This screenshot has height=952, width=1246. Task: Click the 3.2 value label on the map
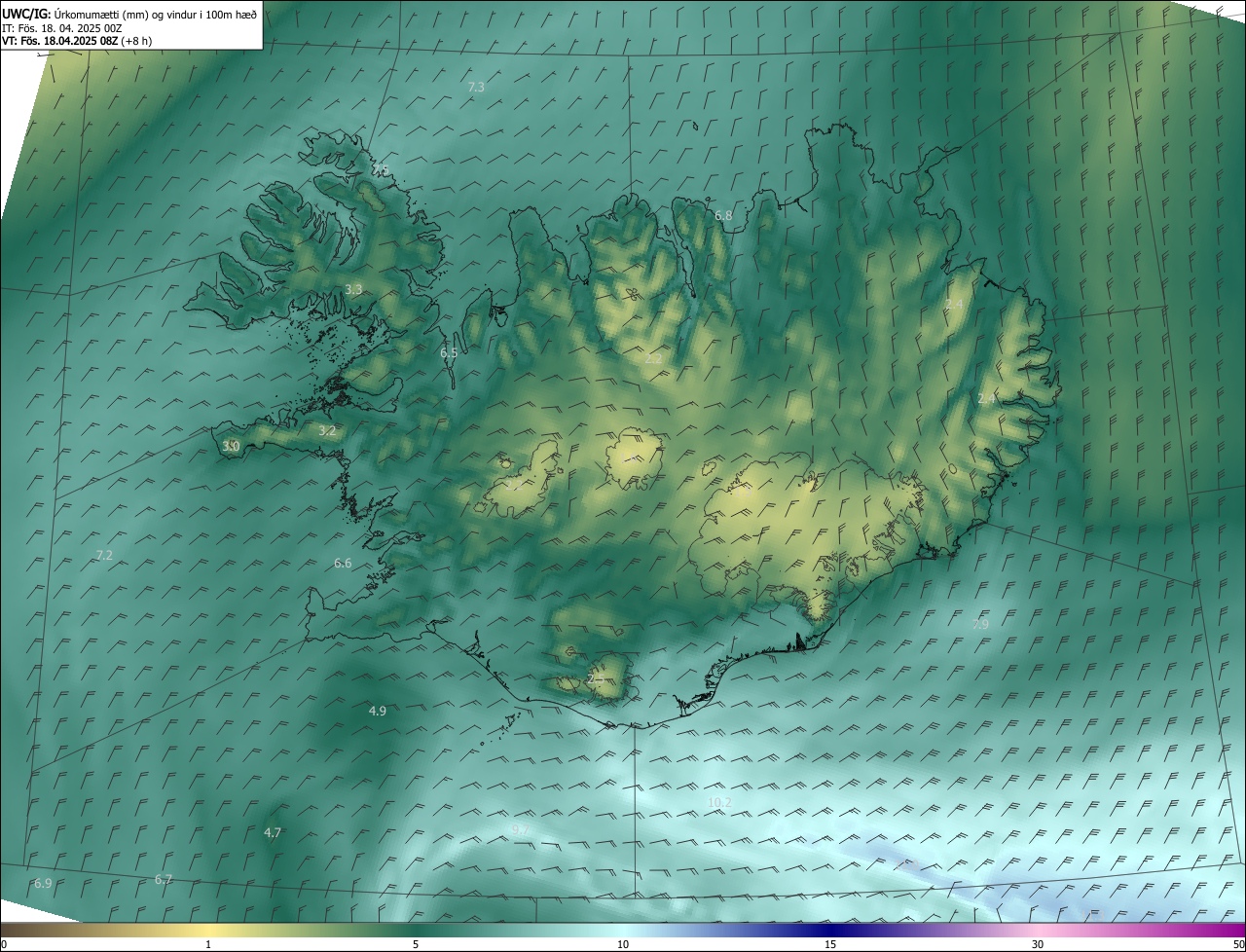pyautogui.click(x=327, y=430)
